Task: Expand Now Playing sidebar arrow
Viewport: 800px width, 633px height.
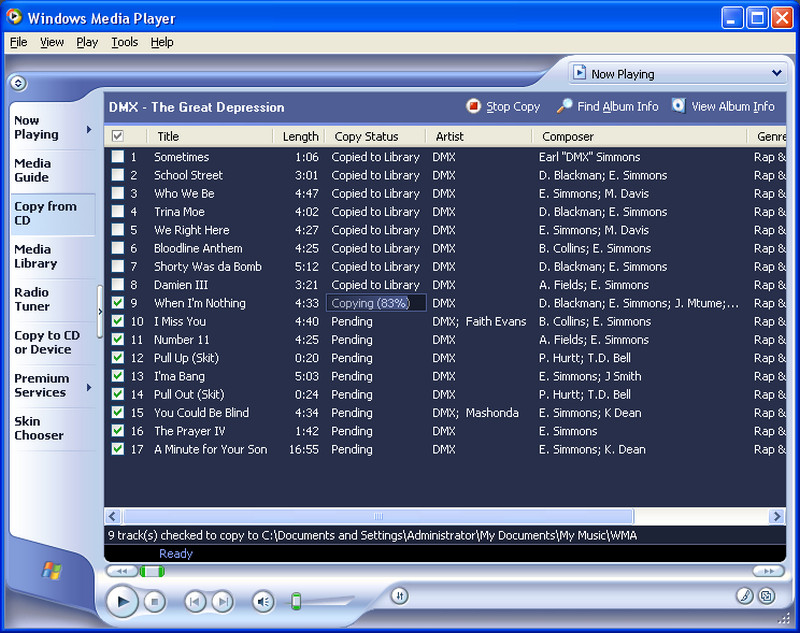Action: tap(89, 129)
